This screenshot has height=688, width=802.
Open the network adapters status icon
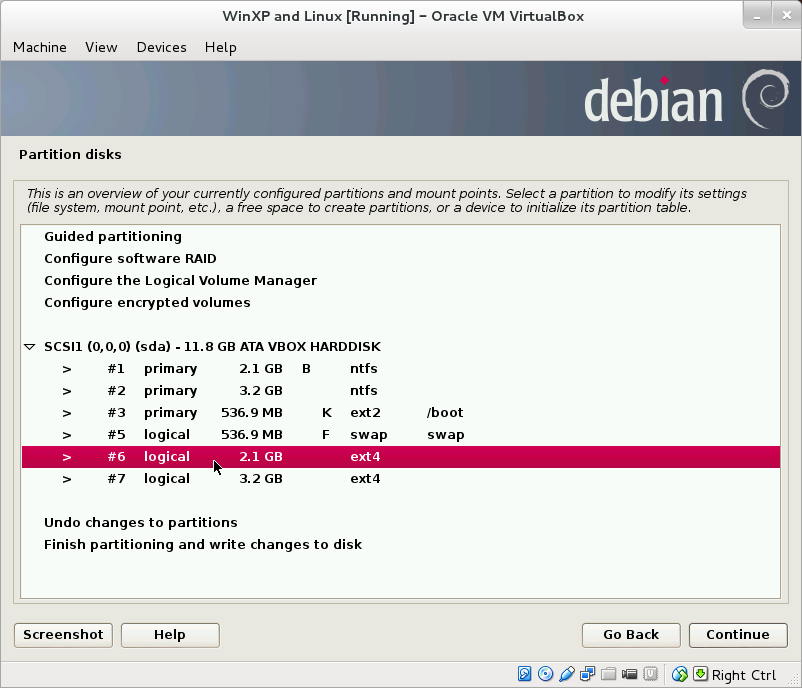coord(587,674)
